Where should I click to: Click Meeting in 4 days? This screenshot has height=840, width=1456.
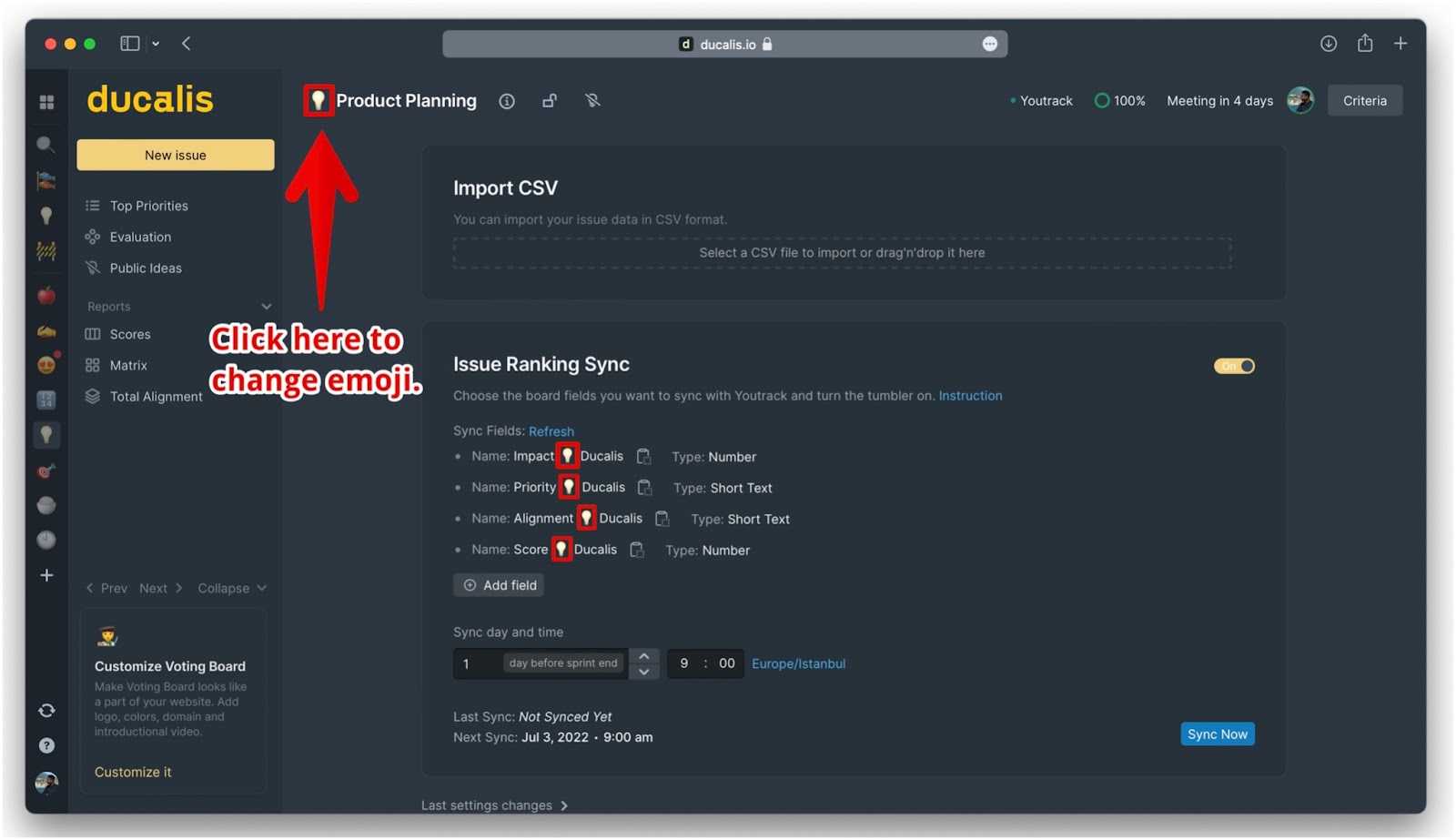click(x=1219, y=101)
